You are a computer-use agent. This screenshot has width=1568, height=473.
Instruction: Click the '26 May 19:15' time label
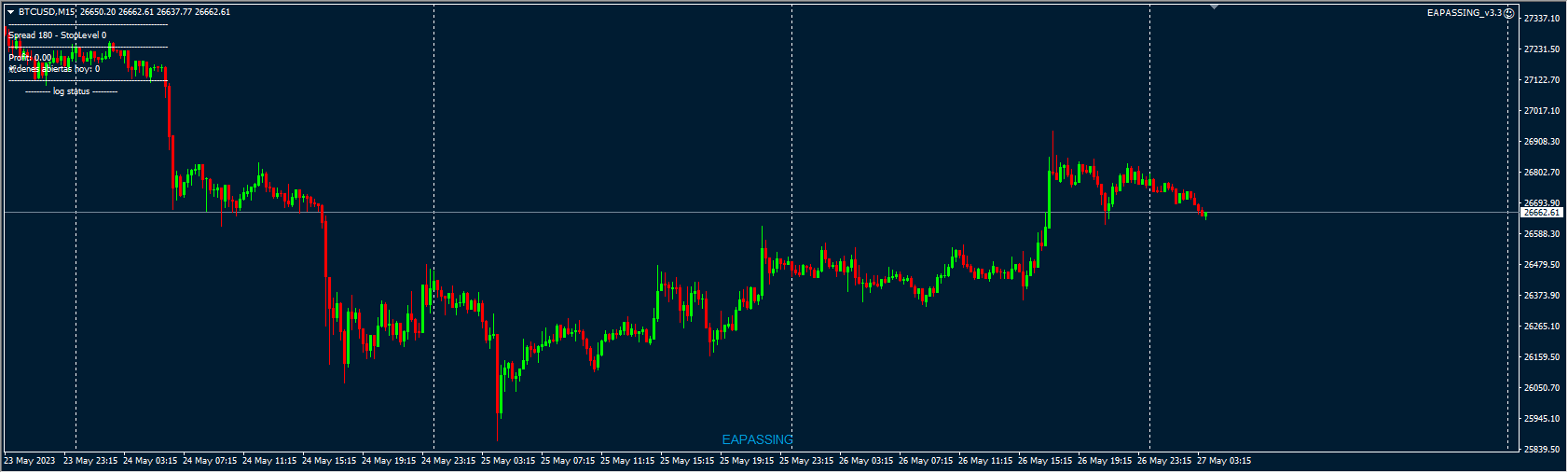[1105, 461]
